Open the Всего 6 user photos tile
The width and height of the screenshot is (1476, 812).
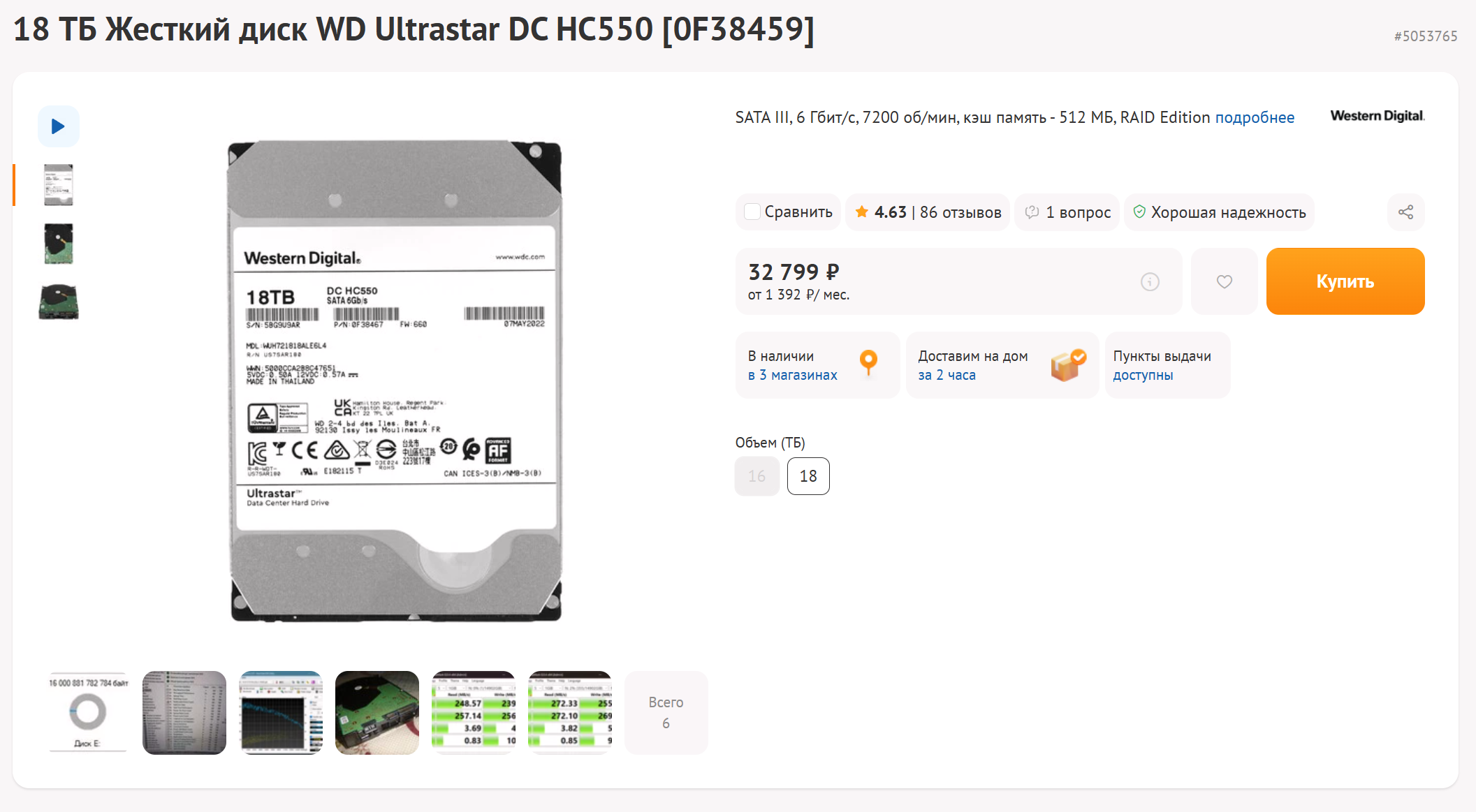pos(666,713)
